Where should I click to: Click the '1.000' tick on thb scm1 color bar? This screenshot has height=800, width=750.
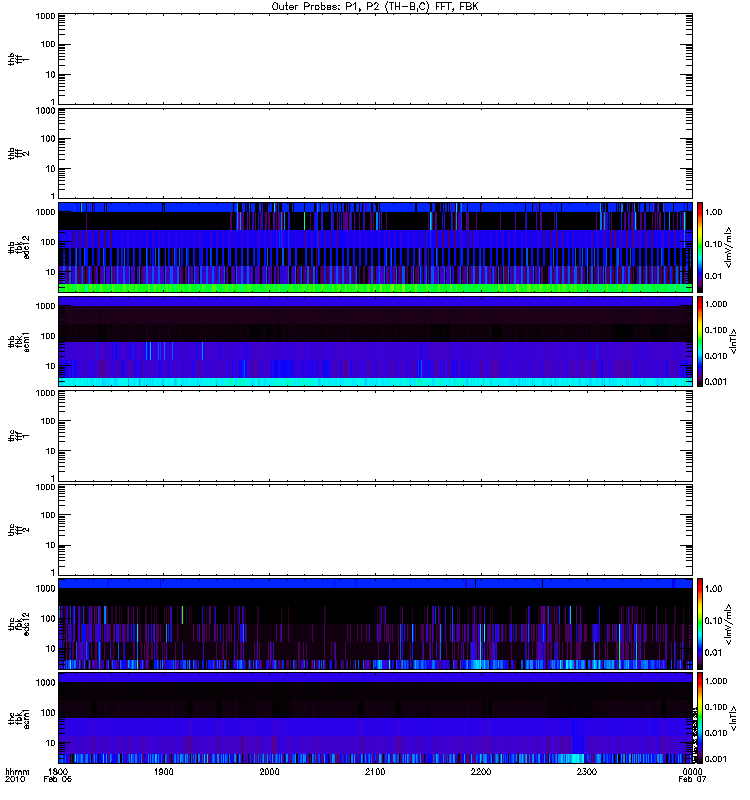tap(716, 304)
